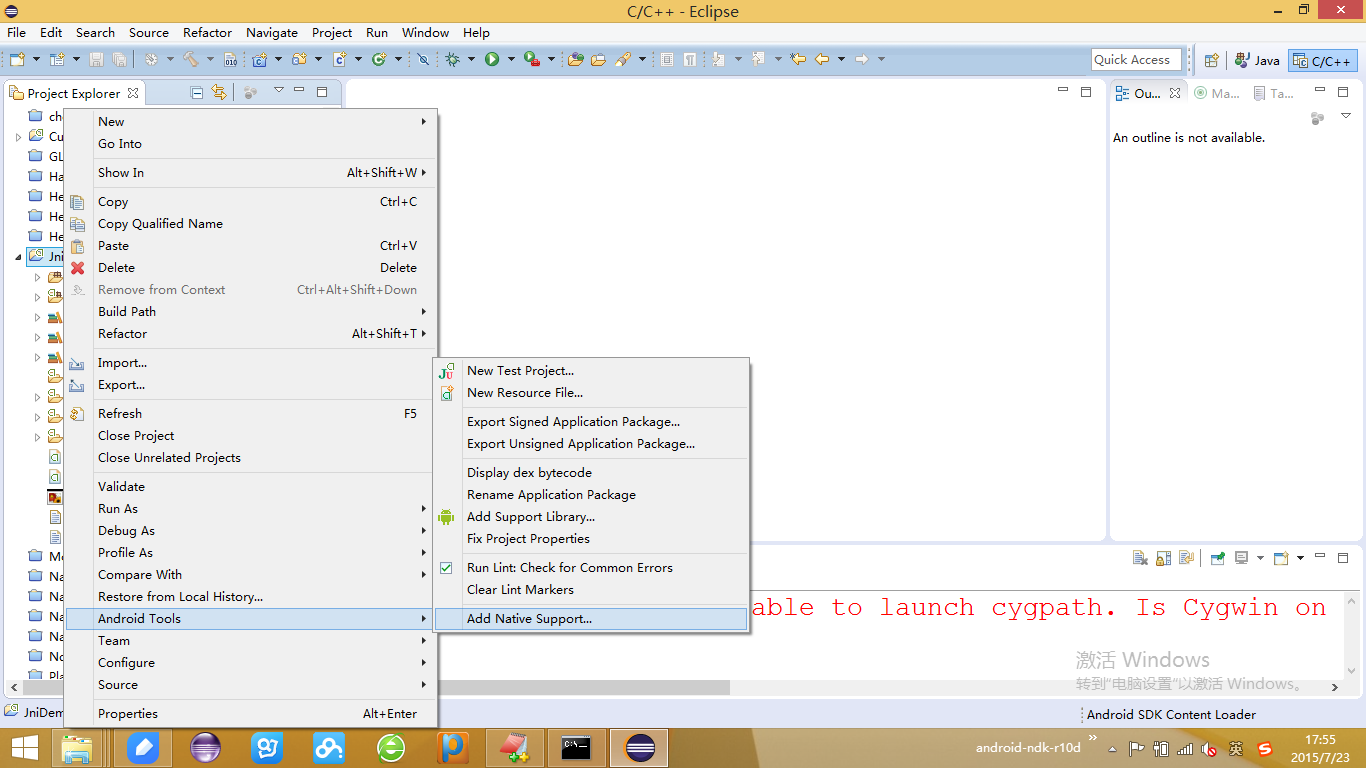The height and width of the screenshot is (768, 1366).
Task: Click the Windows Start button
Action: [24, 748]
